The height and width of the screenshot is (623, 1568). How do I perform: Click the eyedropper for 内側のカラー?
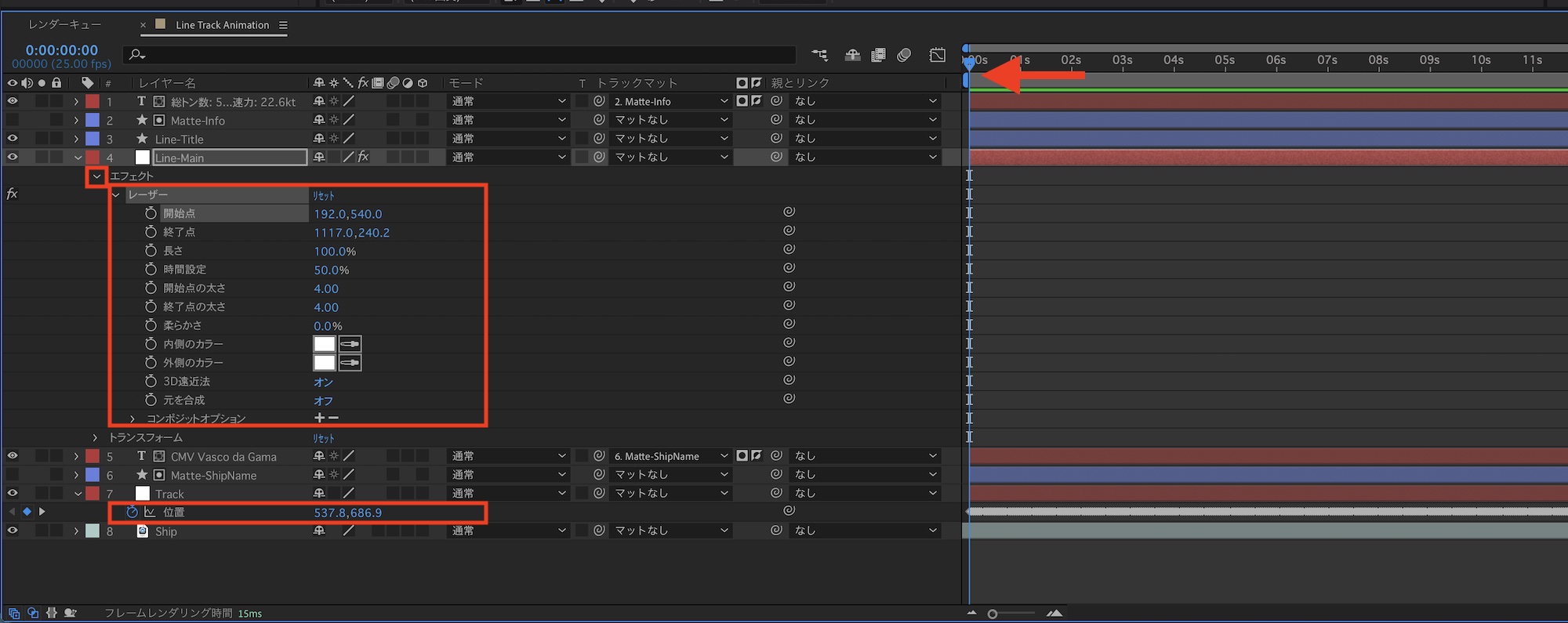coord(350,344)
